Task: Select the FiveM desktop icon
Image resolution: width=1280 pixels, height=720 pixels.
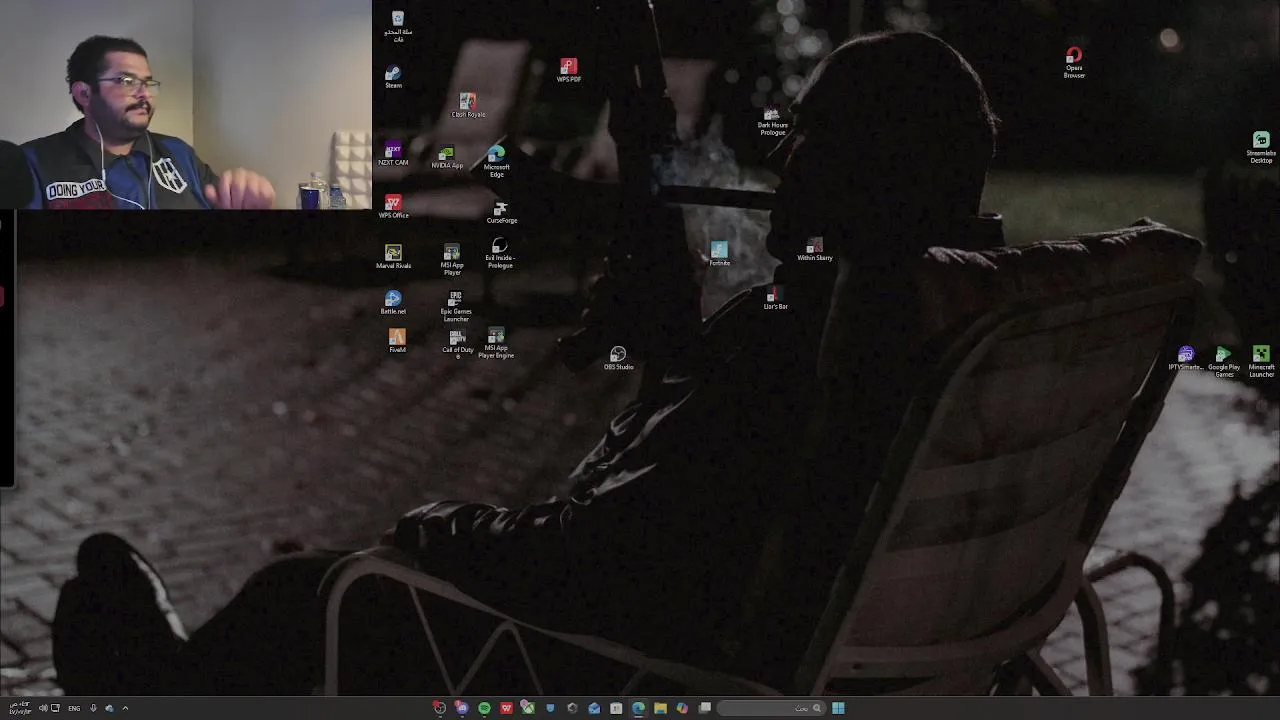Action: coord(397,341)
